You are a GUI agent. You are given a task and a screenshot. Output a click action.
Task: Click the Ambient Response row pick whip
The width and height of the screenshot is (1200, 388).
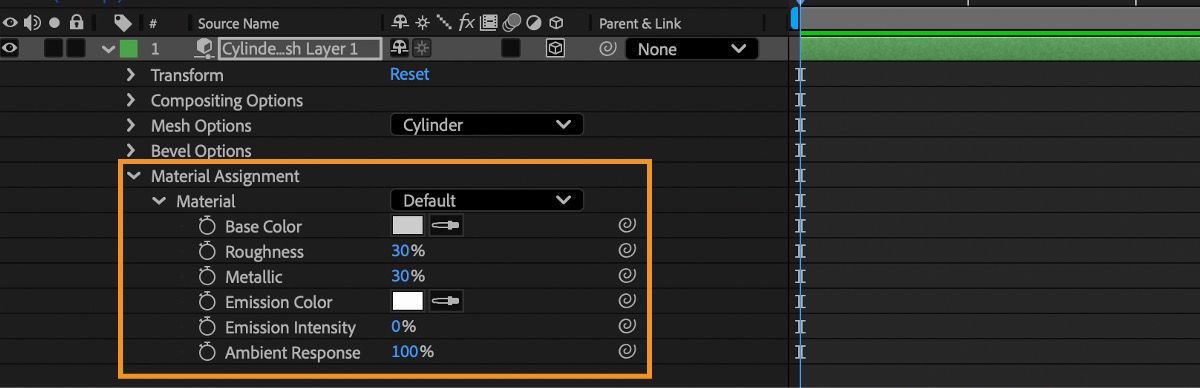(627, 352)
